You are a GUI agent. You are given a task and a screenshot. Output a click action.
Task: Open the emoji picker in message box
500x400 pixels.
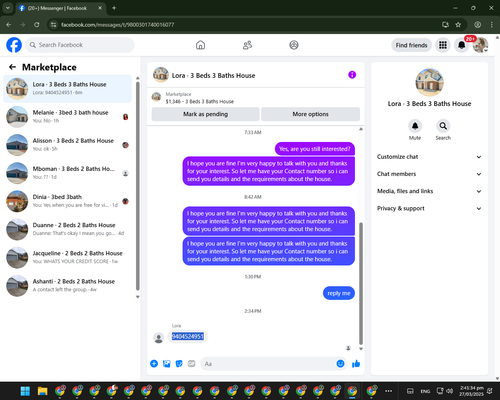[x=340, y=364]
